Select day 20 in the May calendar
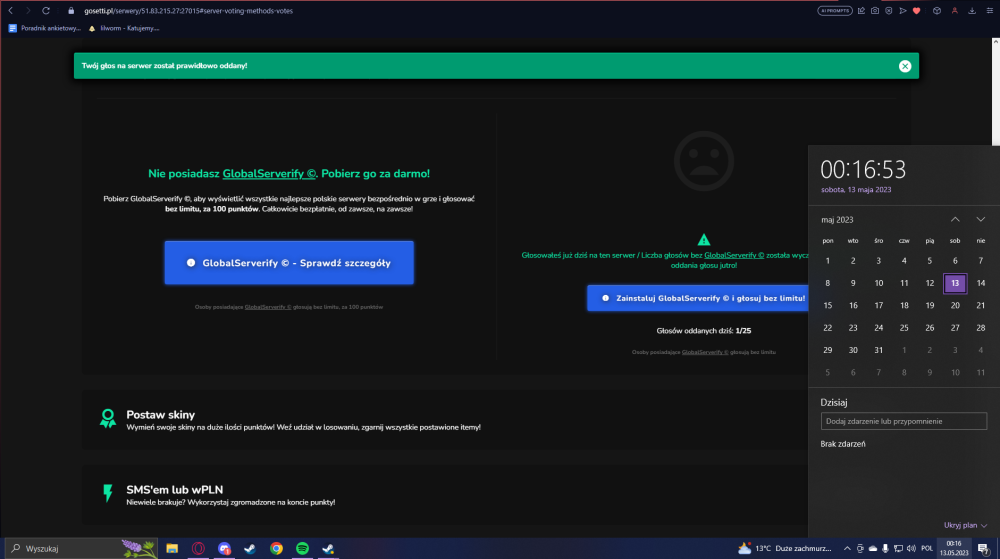 [x=955, y=305]
